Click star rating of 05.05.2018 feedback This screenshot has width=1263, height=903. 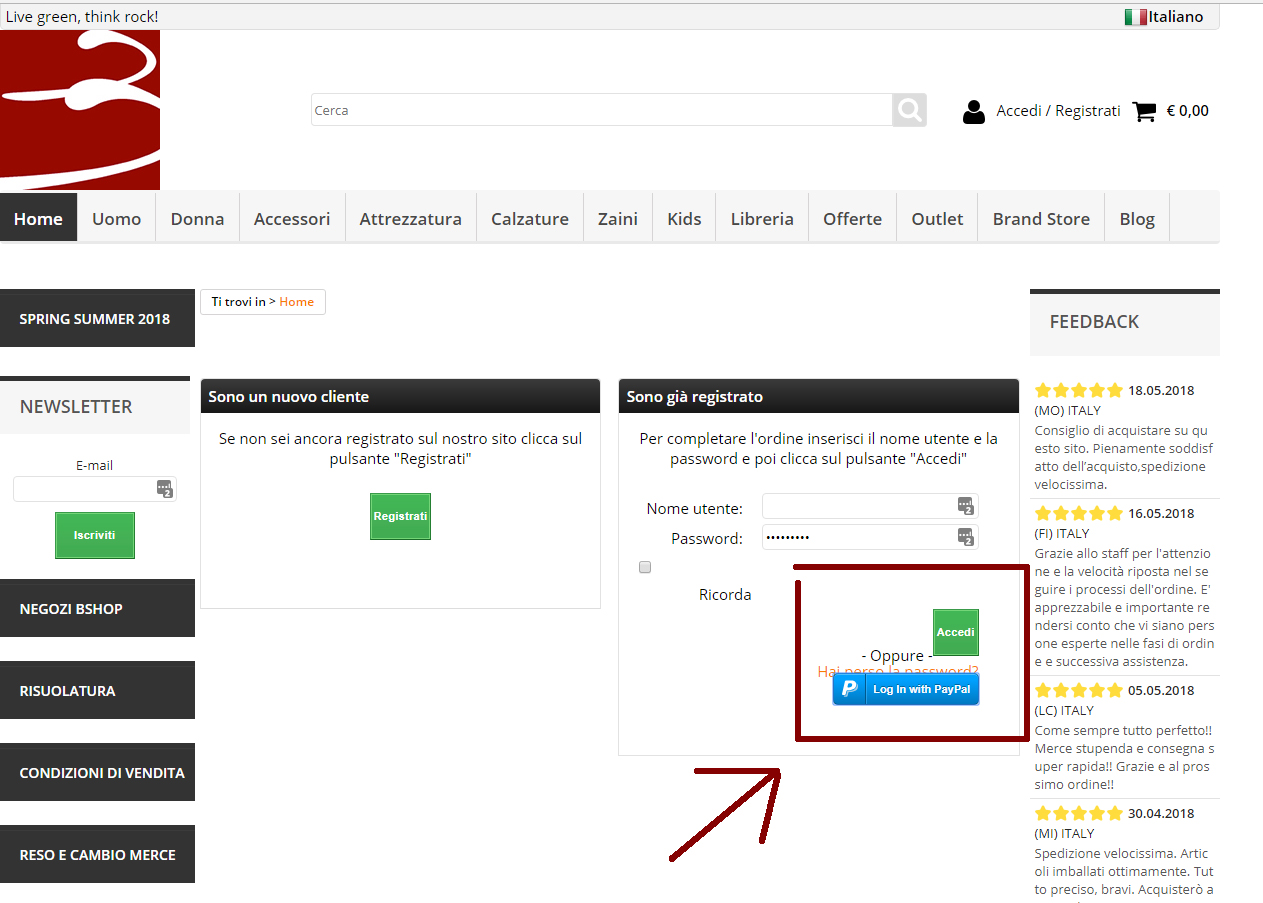pos(1079,690)
